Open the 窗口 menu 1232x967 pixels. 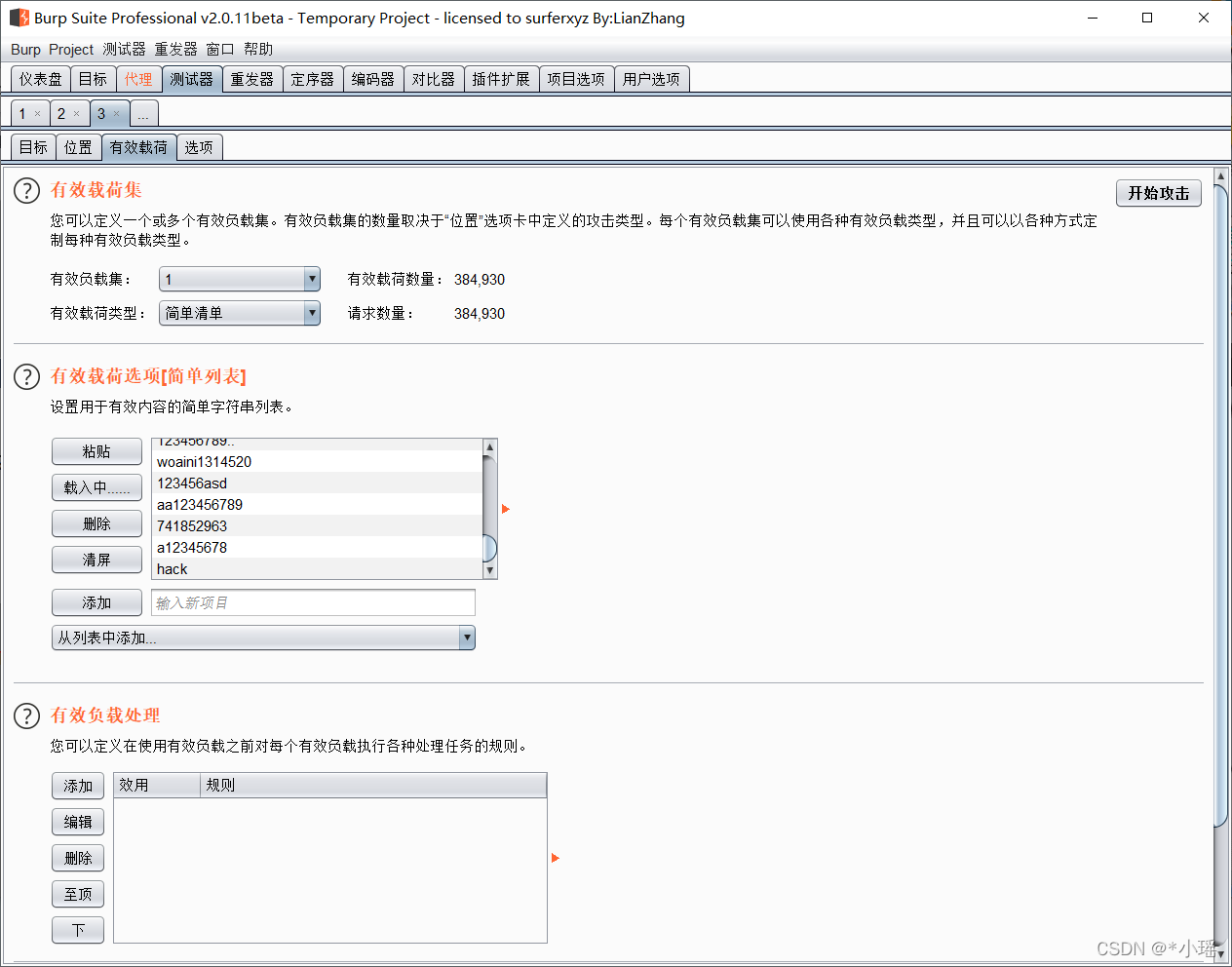[220, 50]
